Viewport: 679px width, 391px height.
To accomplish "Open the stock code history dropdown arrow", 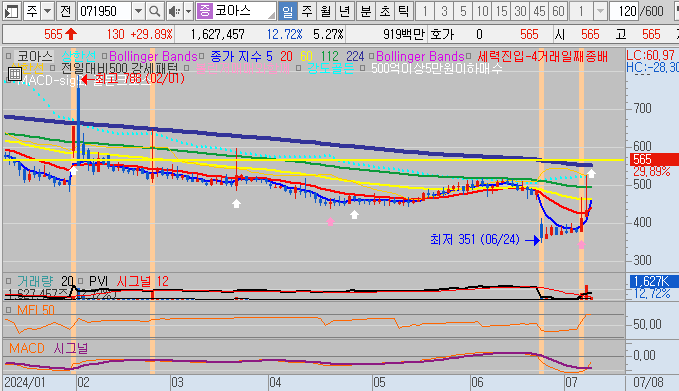I will click(138, 11).
